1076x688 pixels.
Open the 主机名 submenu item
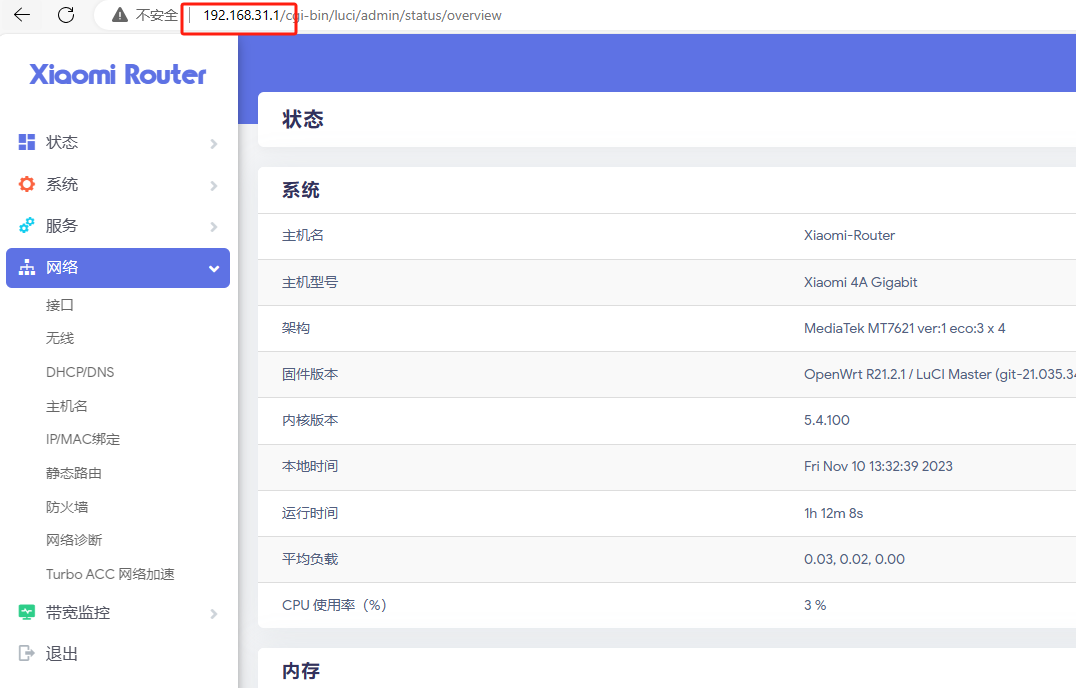click(x=67, y=406)
